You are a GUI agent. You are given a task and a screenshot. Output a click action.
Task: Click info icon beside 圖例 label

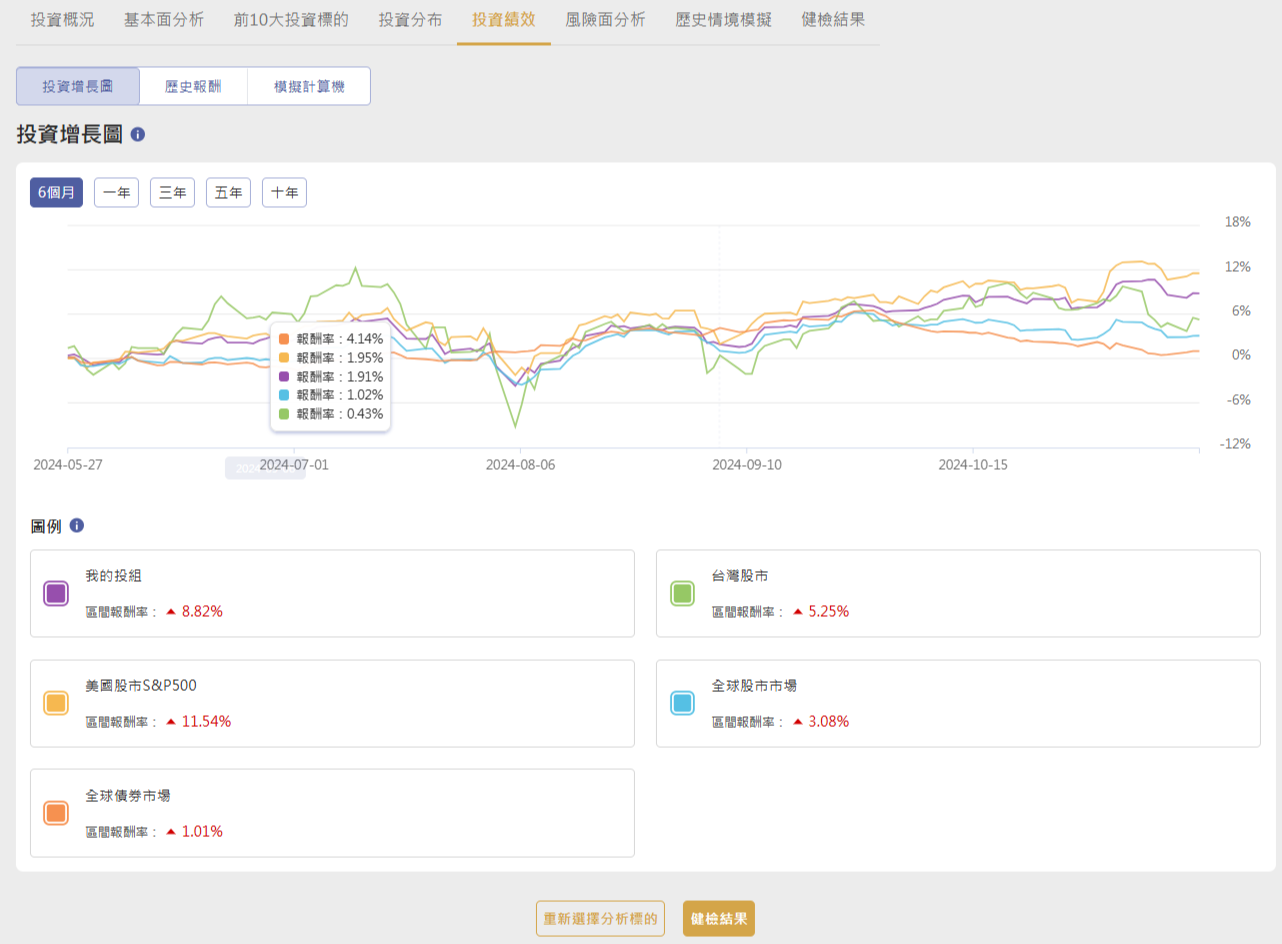click(x=77, y=525)
